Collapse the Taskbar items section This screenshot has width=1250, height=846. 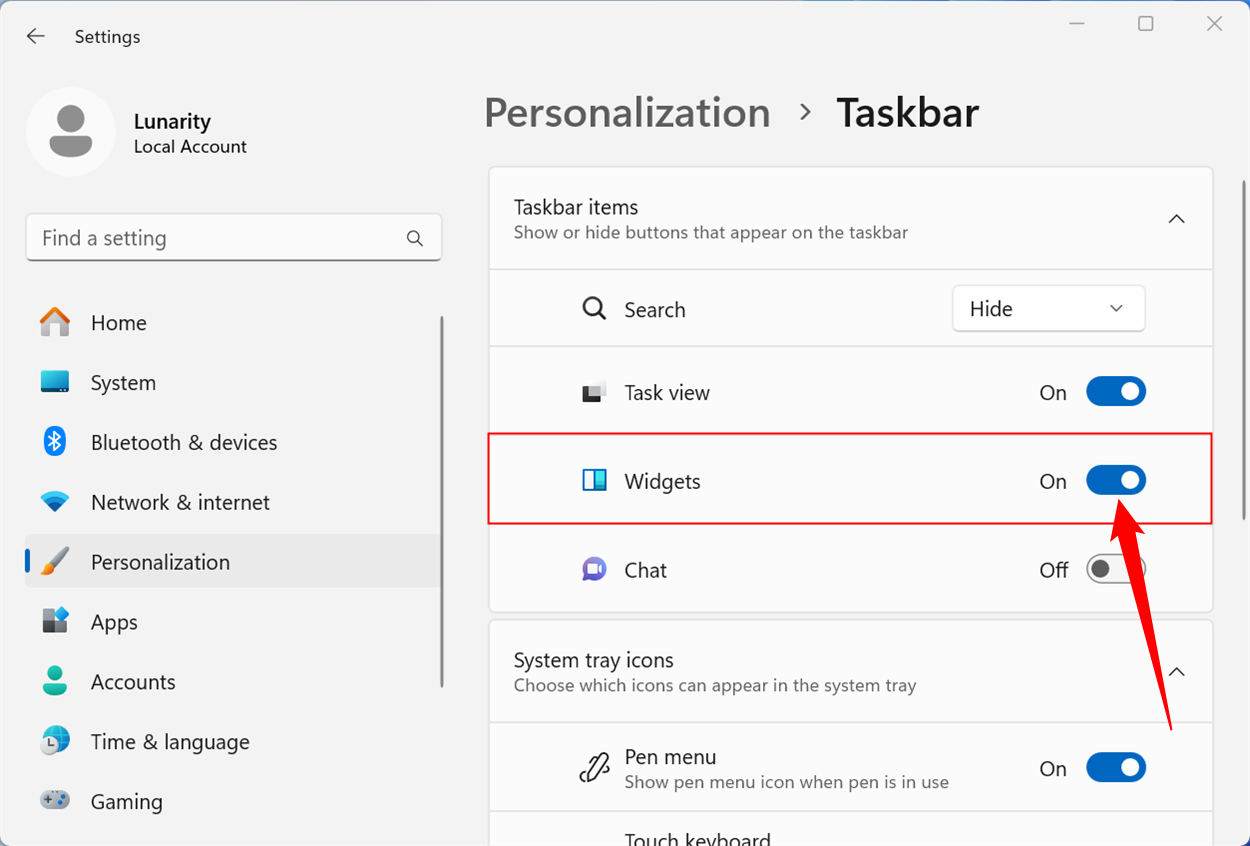(1177, 218)
